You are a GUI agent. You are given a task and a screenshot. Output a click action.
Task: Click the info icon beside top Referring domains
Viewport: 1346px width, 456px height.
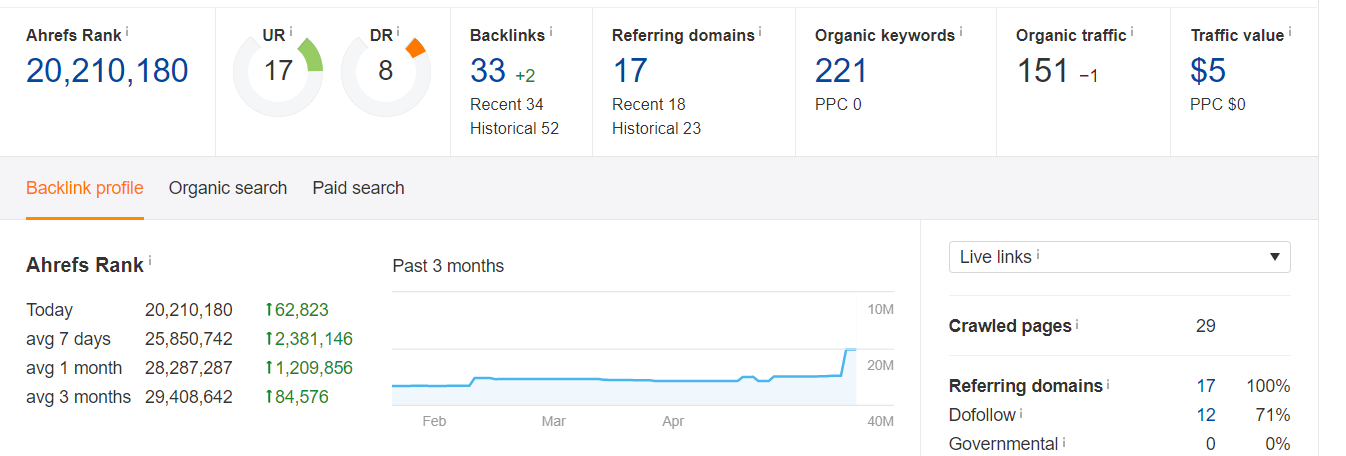coord(760,31)
